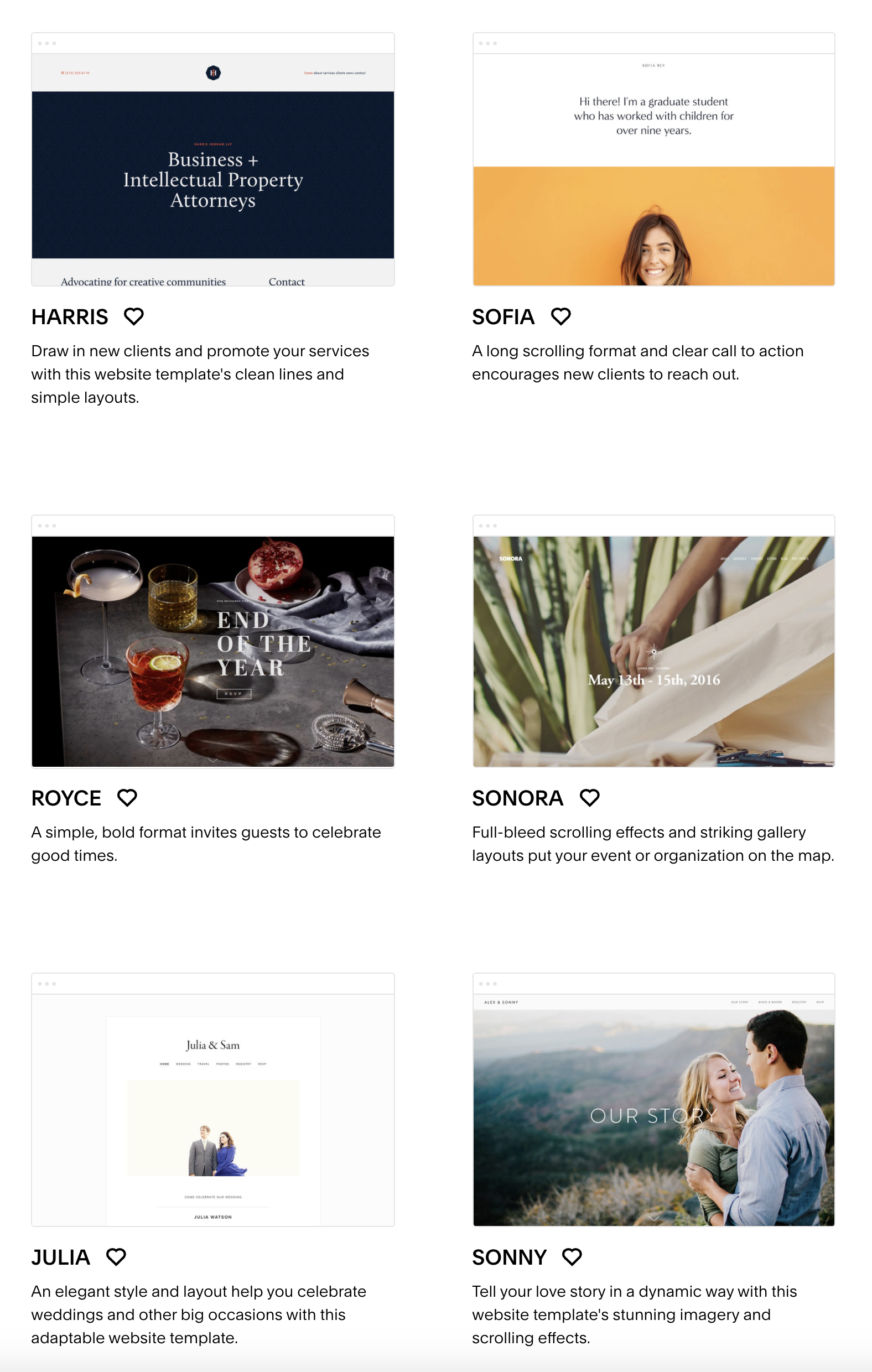
Task: Favorite the Sofia template with heart icon
Action: [x=561, y=316]
